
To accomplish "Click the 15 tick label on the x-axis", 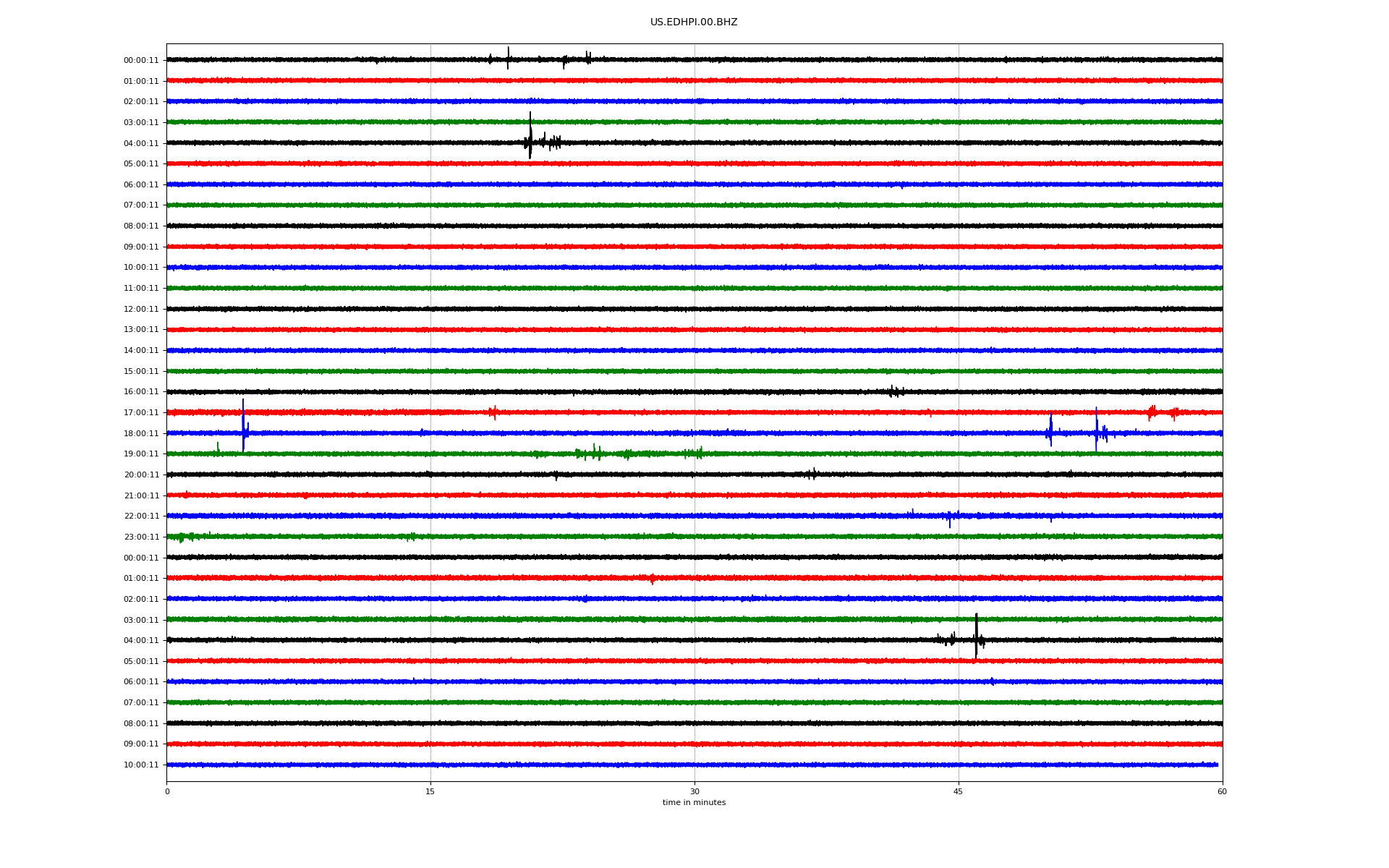I will 430,792.
